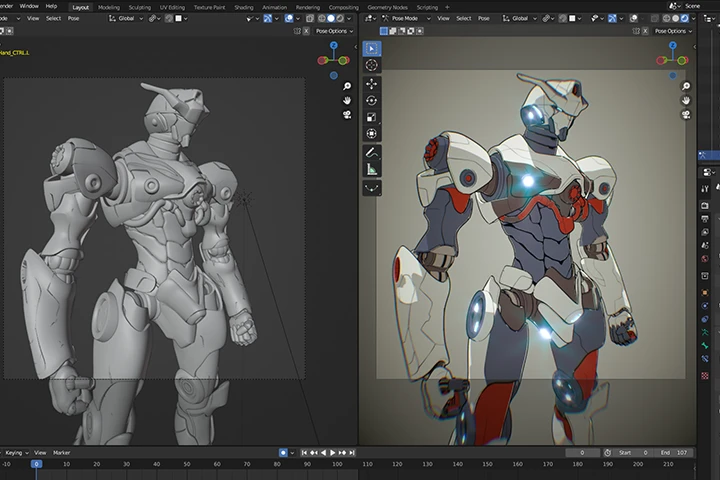This screenshot has width=720, height=480.
Task: Open the Pose Mode dropdown
Action: click(x=406, y=18)
